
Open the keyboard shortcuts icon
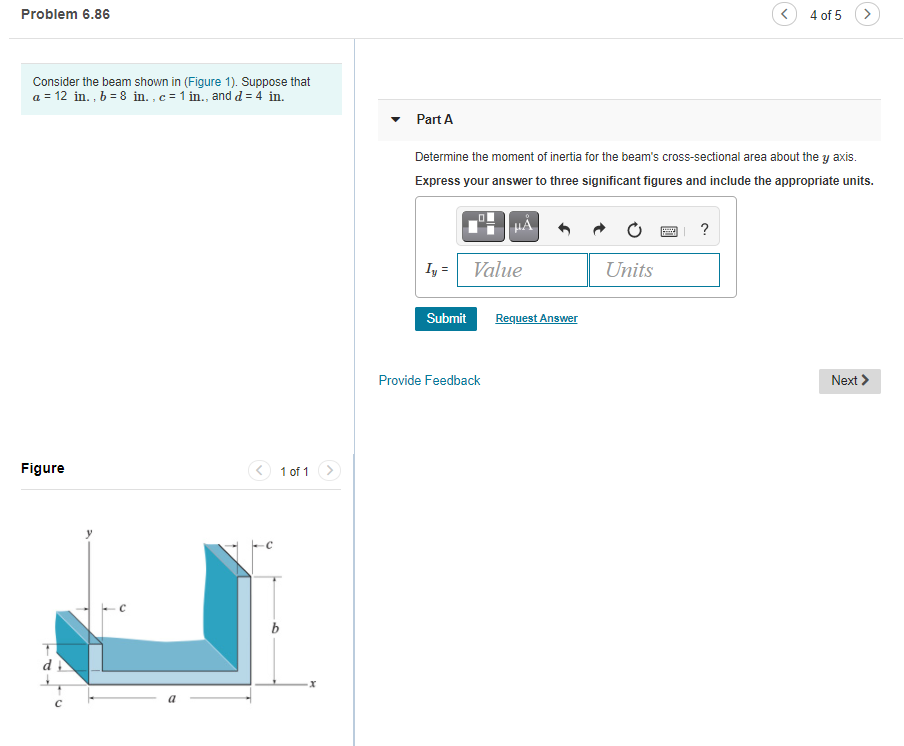(x=668, y=228)
